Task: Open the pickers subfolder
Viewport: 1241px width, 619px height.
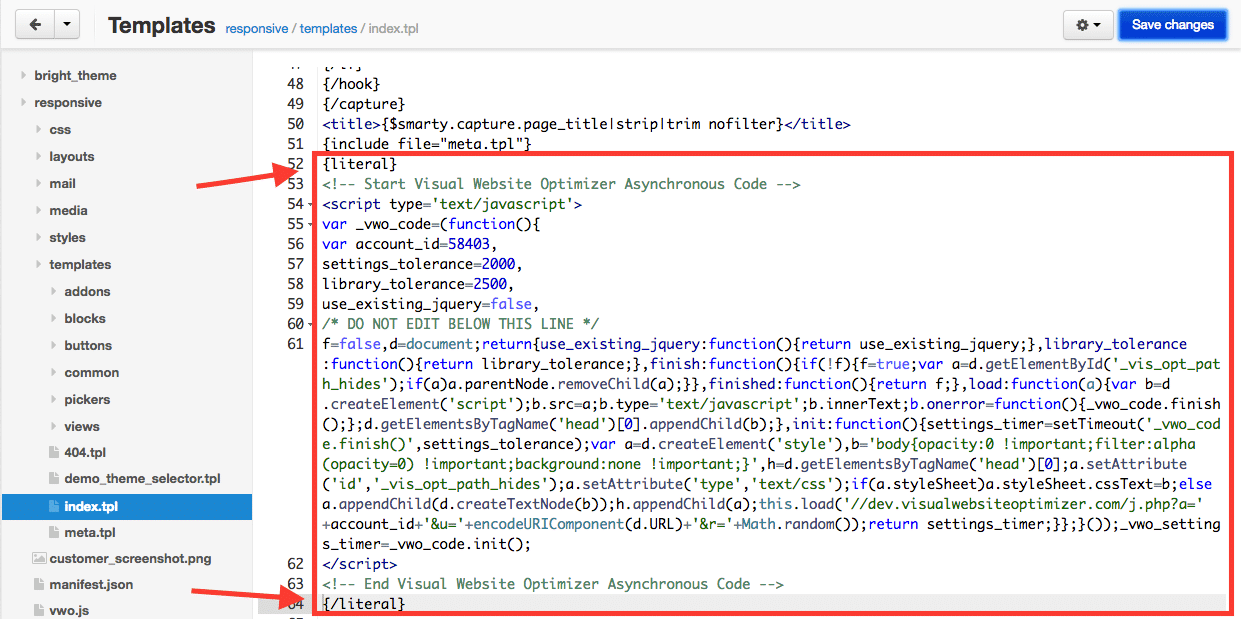Action: (x=87, y=400)
